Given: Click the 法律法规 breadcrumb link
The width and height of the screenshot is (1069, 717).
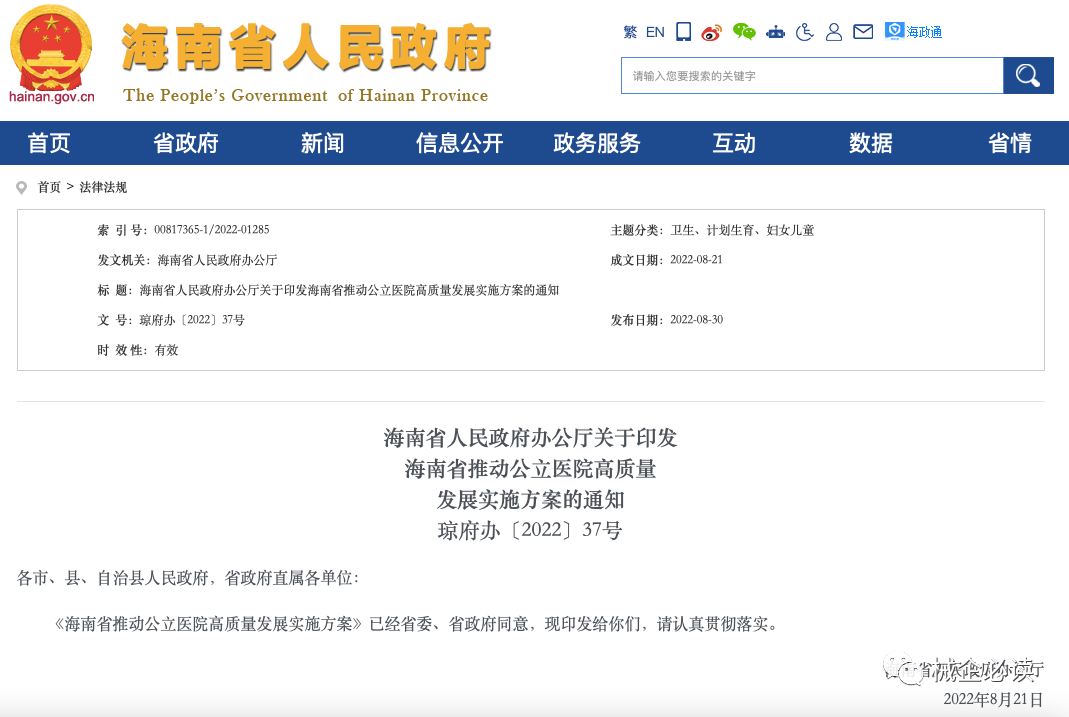Looking at the screenshot, I should 104,187.
